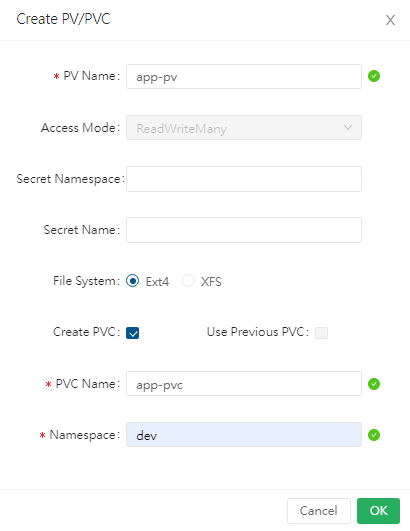410x531 pixels.
Task: Click the OK button to confirm
Action: pyautogui.click(x=378, y=511)
